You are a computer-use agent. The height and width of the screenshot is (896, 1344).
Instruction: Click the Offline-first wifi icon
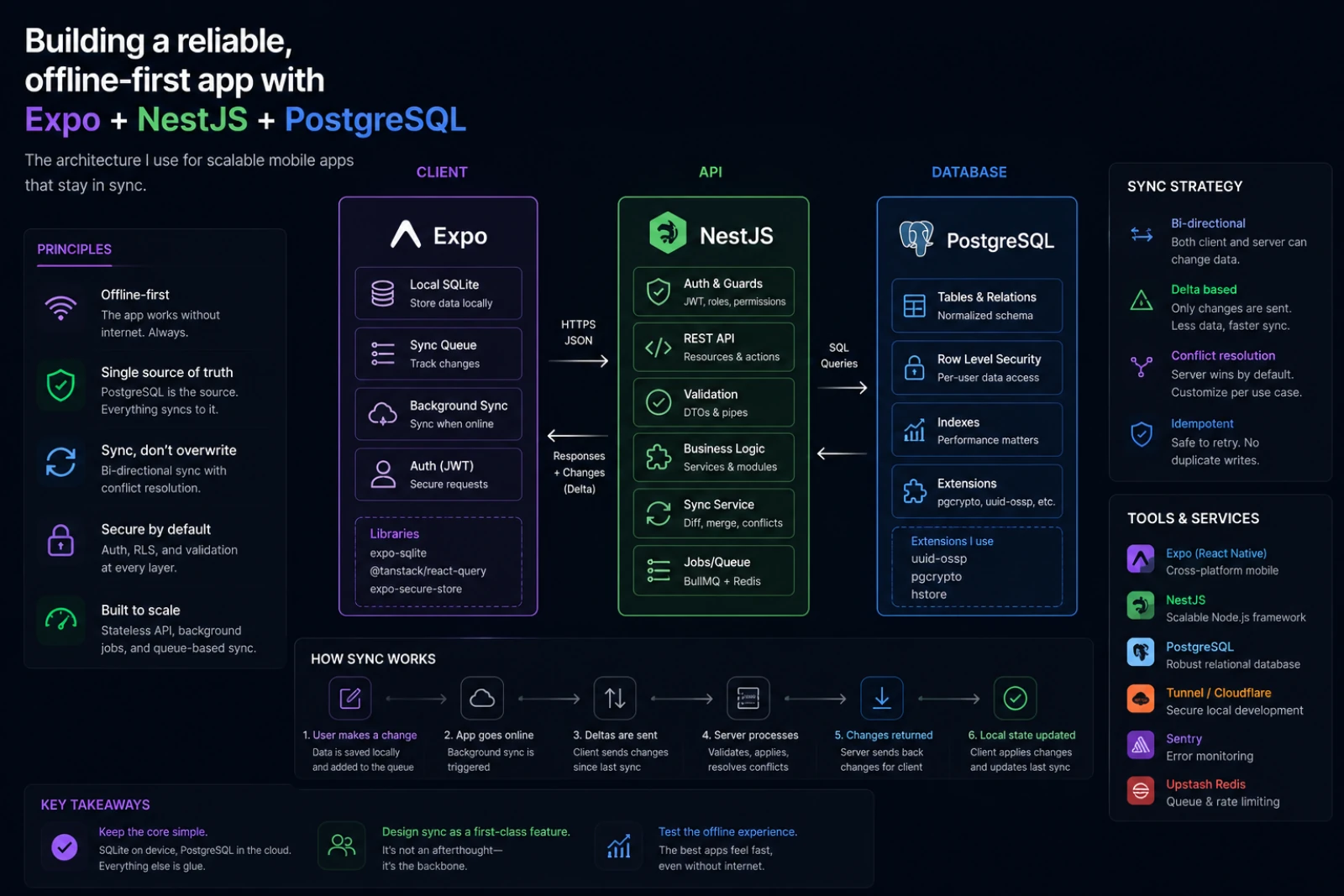60,307
